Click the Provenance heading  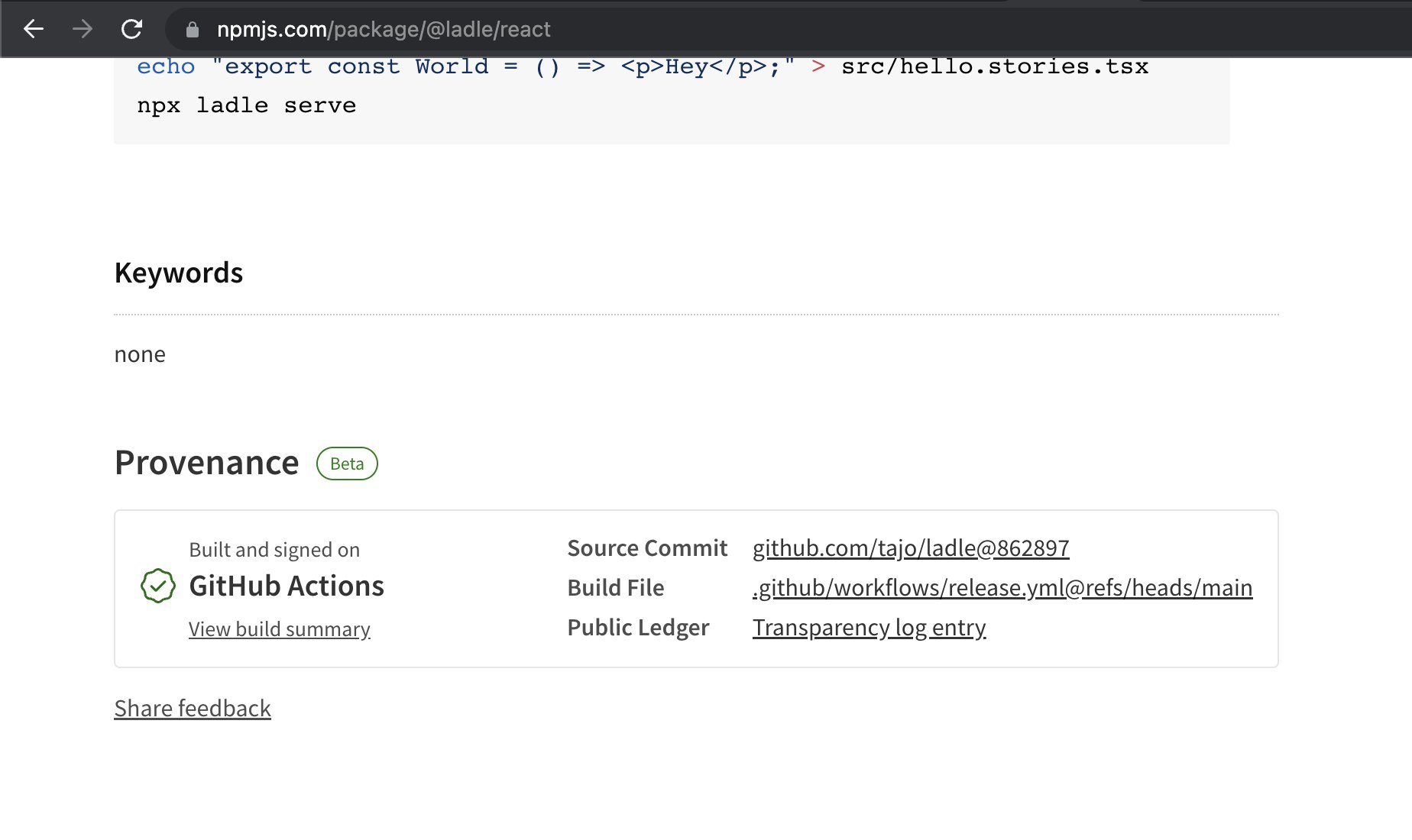pos(207,462)
